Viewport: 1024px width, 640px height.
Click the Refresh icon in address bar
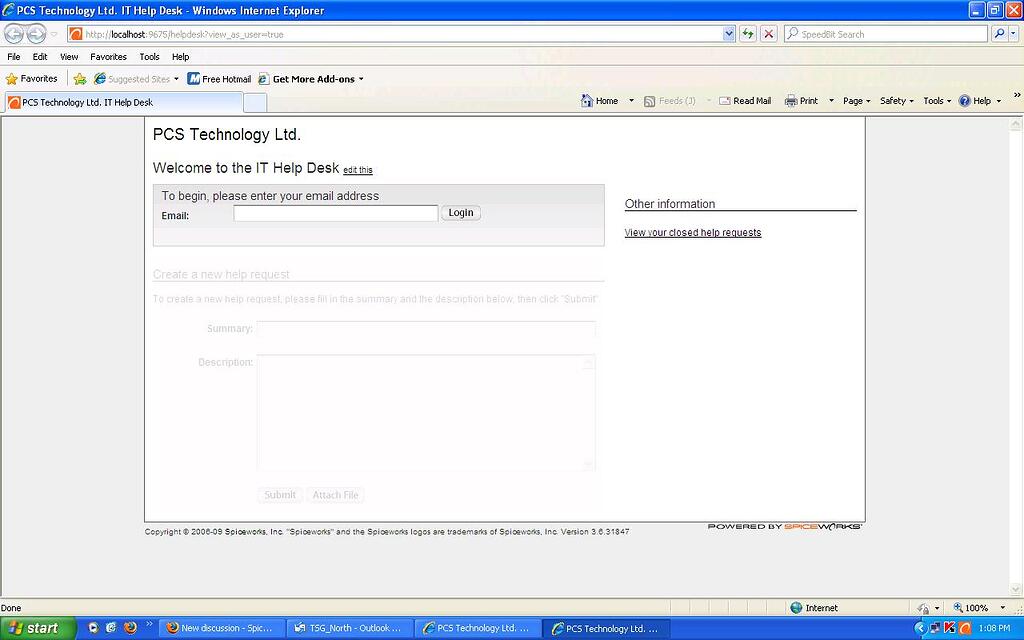tap(748, 33)
